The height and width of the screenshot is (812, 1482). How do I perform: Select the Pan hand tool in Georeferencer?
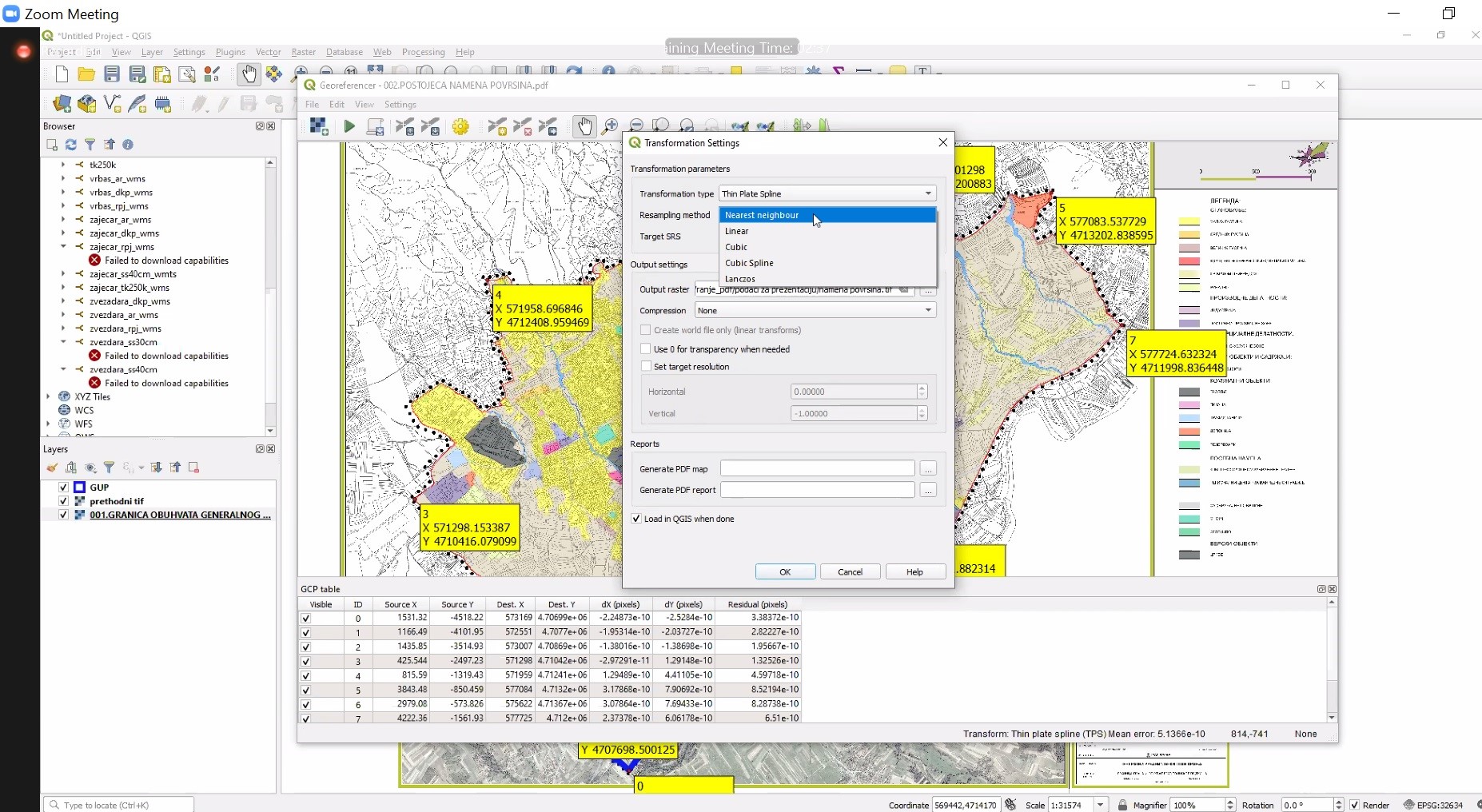(x=585, y=126)
